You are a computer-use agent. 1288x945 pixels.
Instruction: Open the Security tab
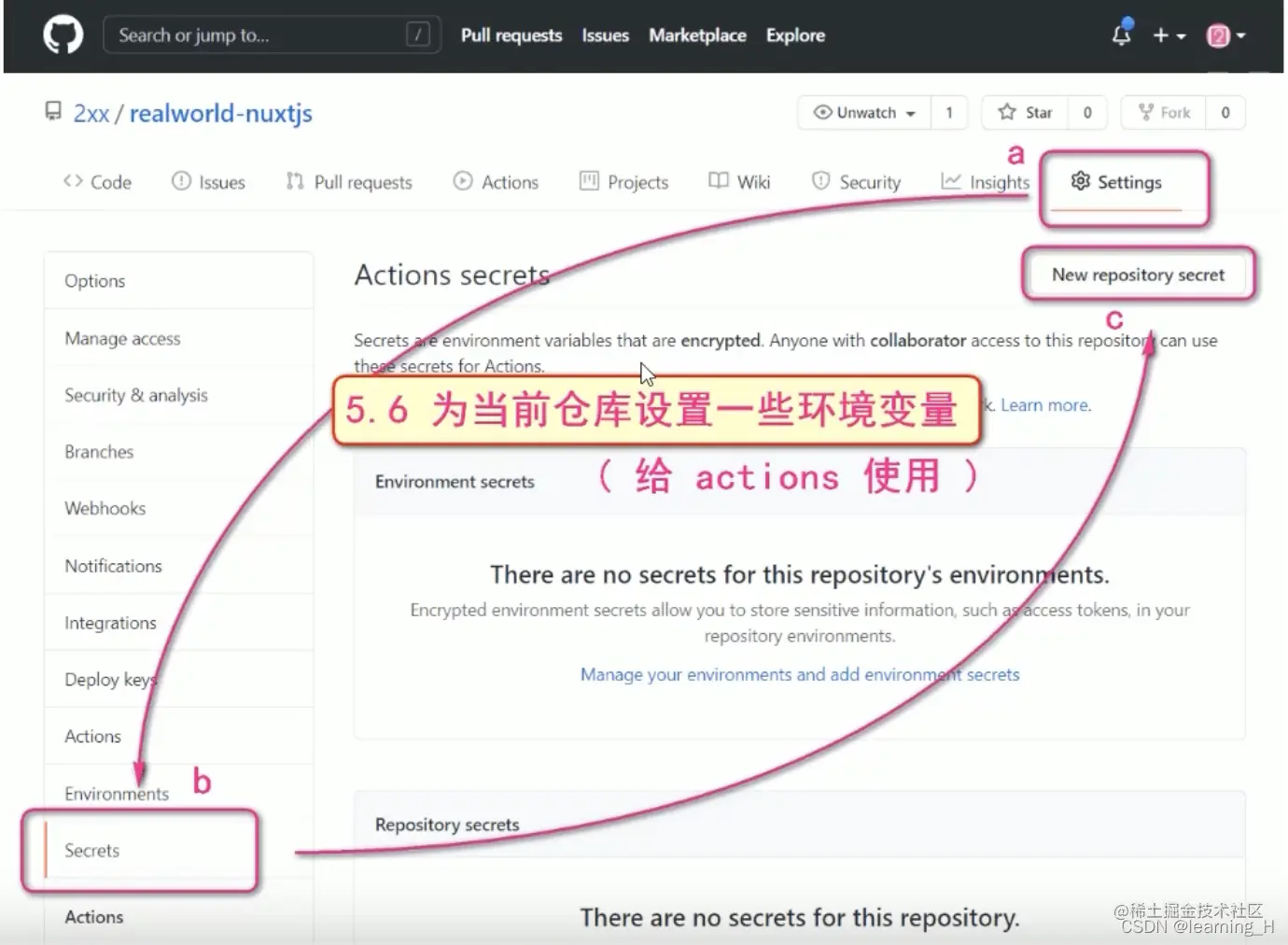856,182
